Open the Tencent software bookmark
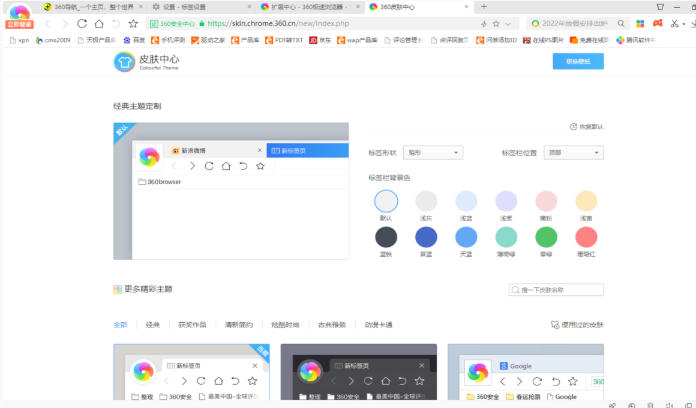696x408 pixels. (636, 40)
